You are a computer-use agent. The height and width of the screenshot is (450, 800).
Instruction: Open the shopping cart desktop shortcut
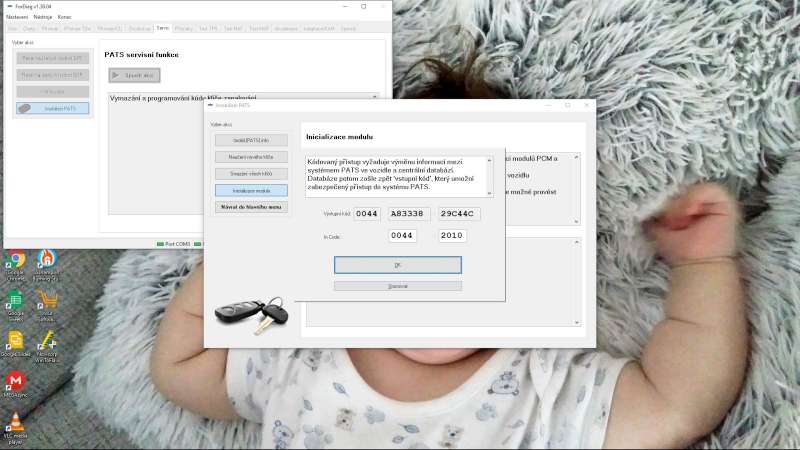click(x=47, y=300)
